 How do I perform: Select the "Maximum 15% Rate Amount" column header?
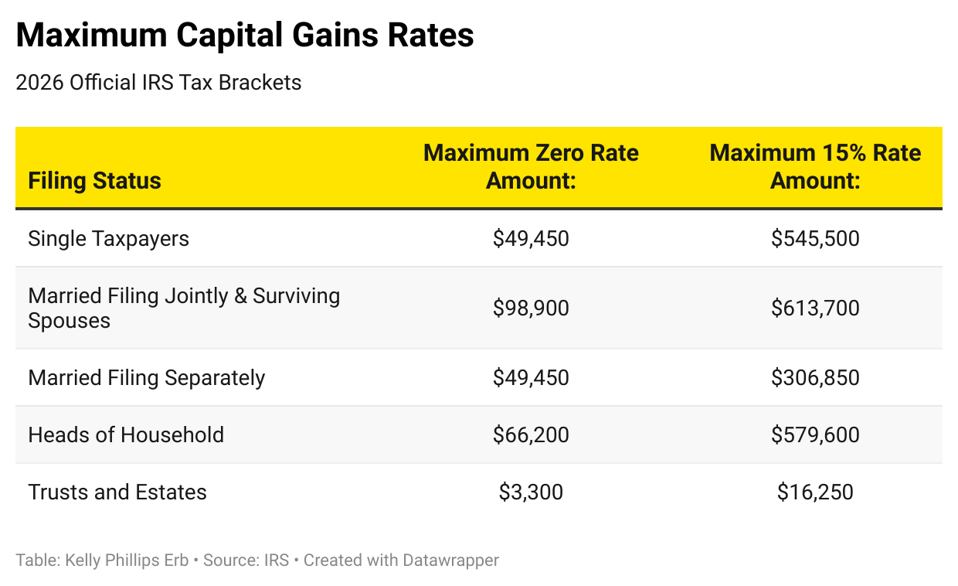click(814, 167)
